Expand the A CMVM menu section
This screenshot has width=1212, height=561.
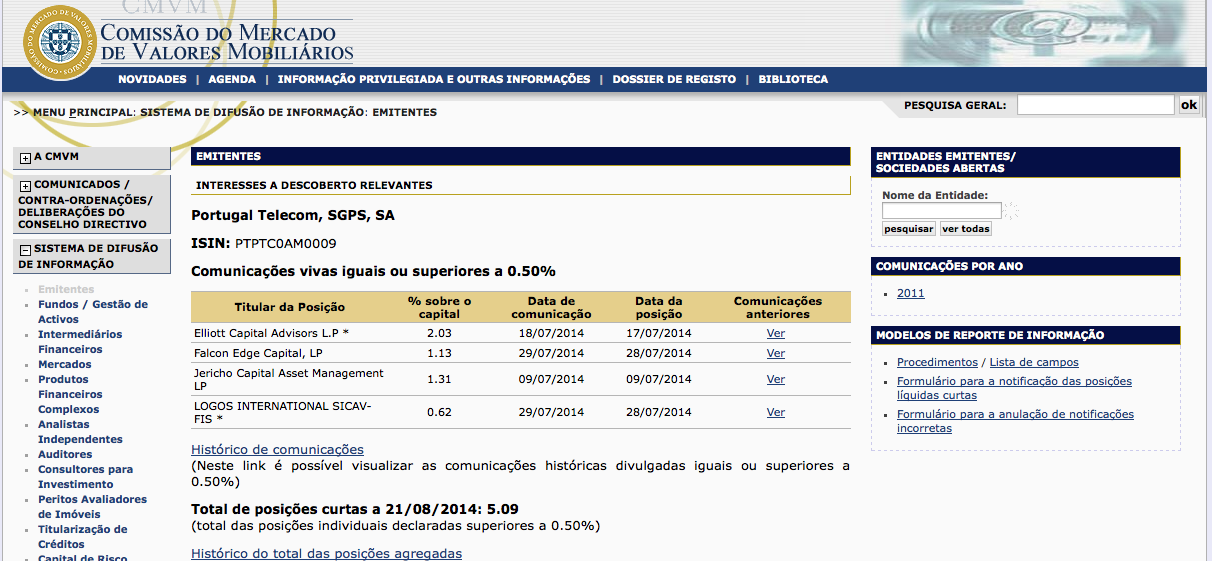(25, 158)
